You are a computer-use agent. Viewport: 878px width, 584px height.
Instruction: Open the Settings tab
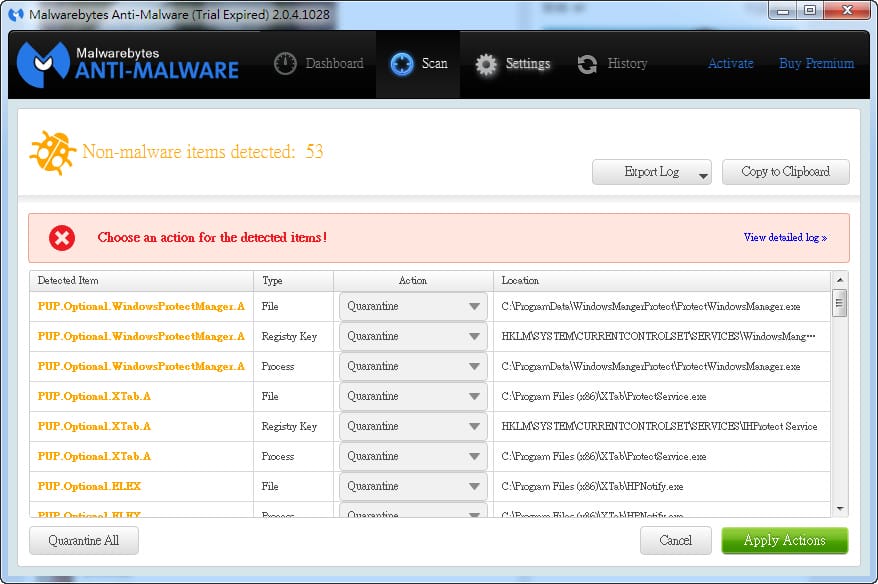pos(512,64)
